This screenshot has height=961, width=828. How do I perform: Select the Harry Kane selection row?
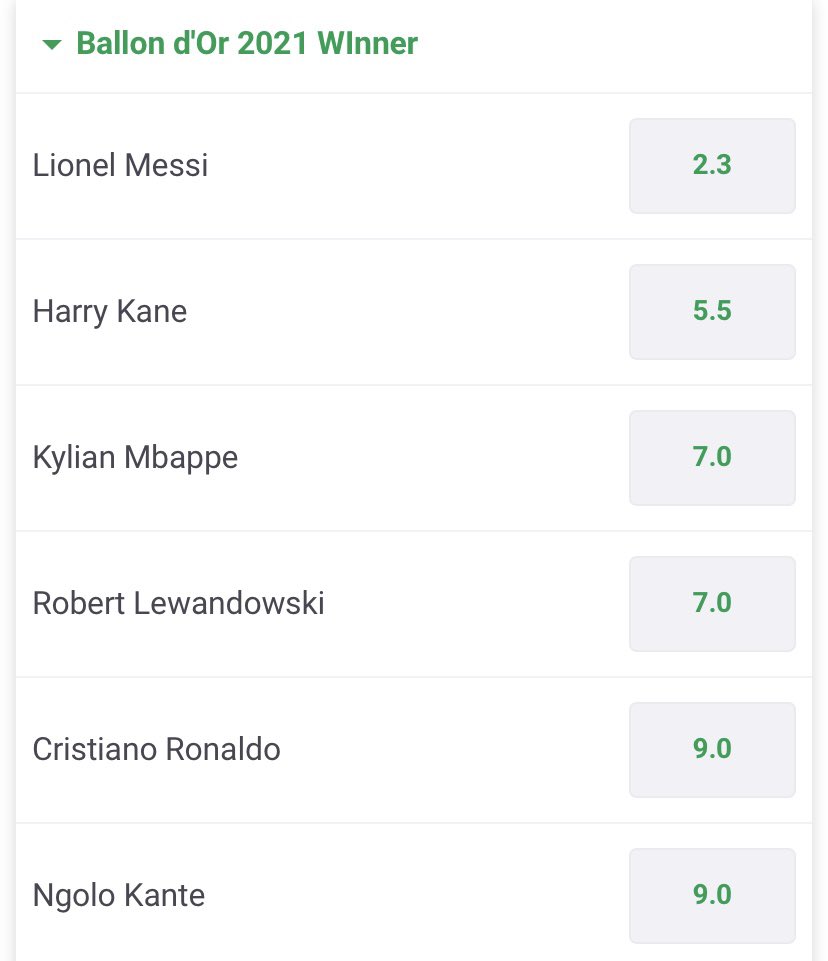pos(400,312)
